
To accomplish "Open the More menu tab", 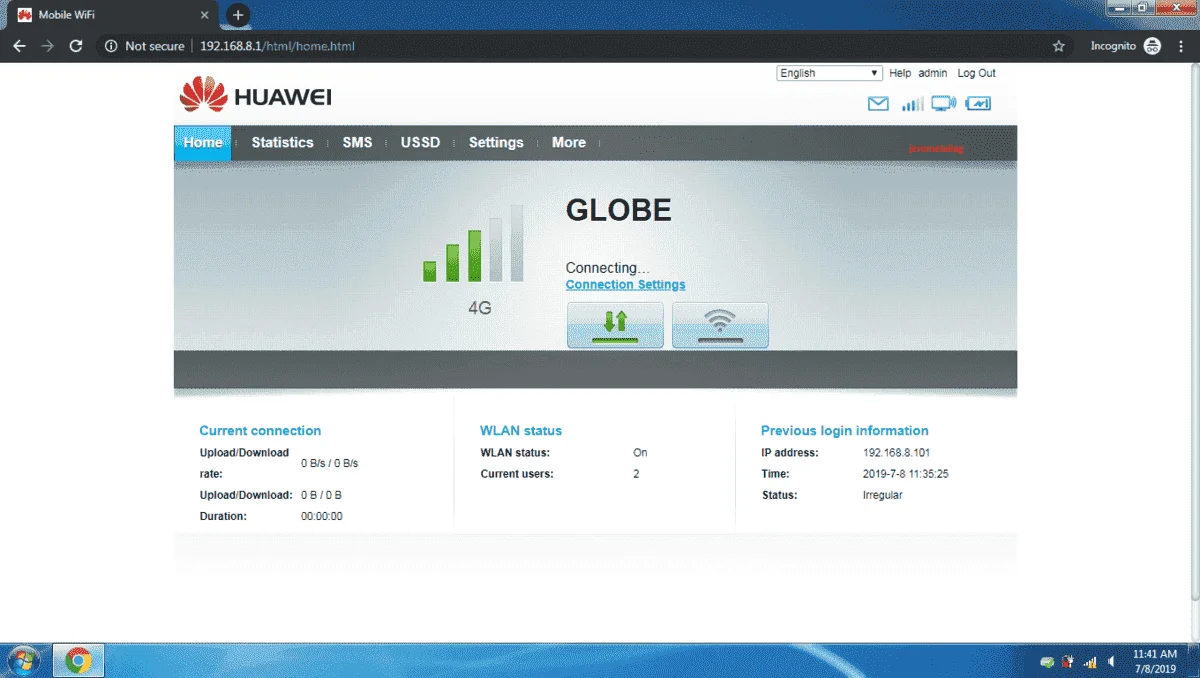I will (x=569, y=142).
